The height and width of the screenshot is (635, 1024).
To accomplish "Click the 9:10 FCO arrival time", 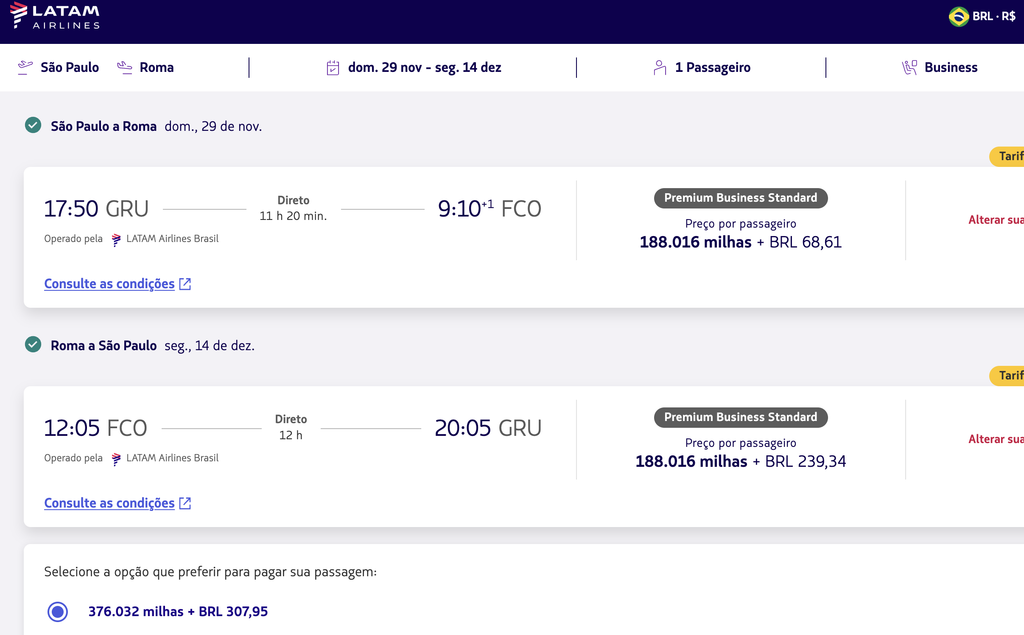I will tap(489, 209).
